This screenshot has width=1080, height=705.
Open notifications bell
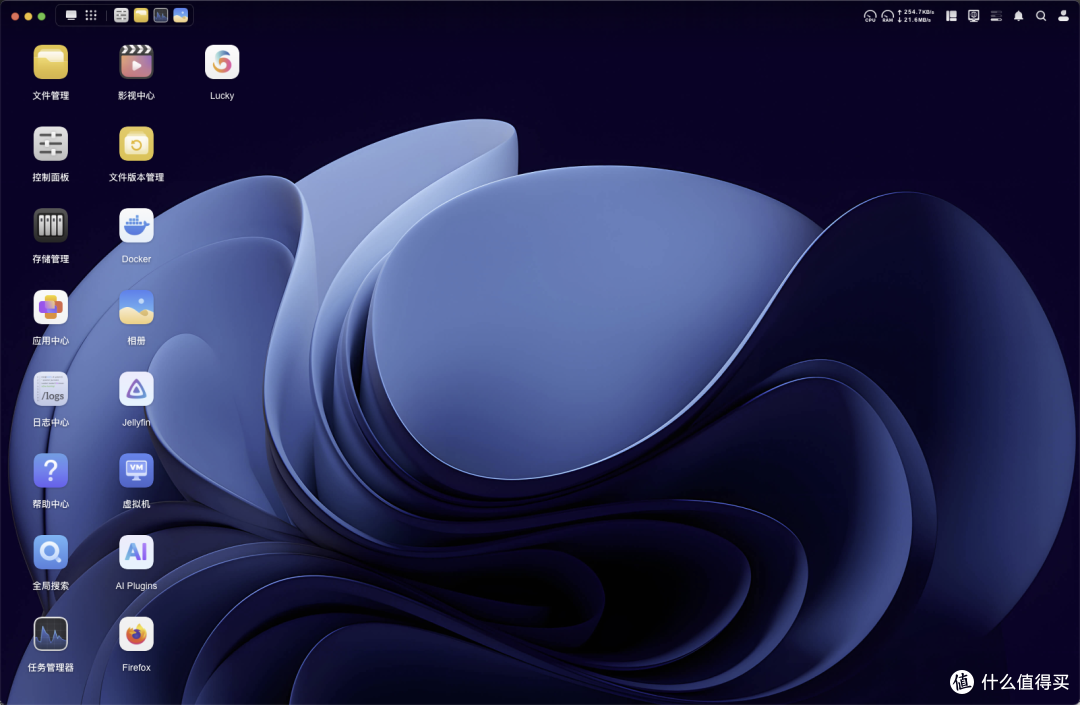(1019, 16)
